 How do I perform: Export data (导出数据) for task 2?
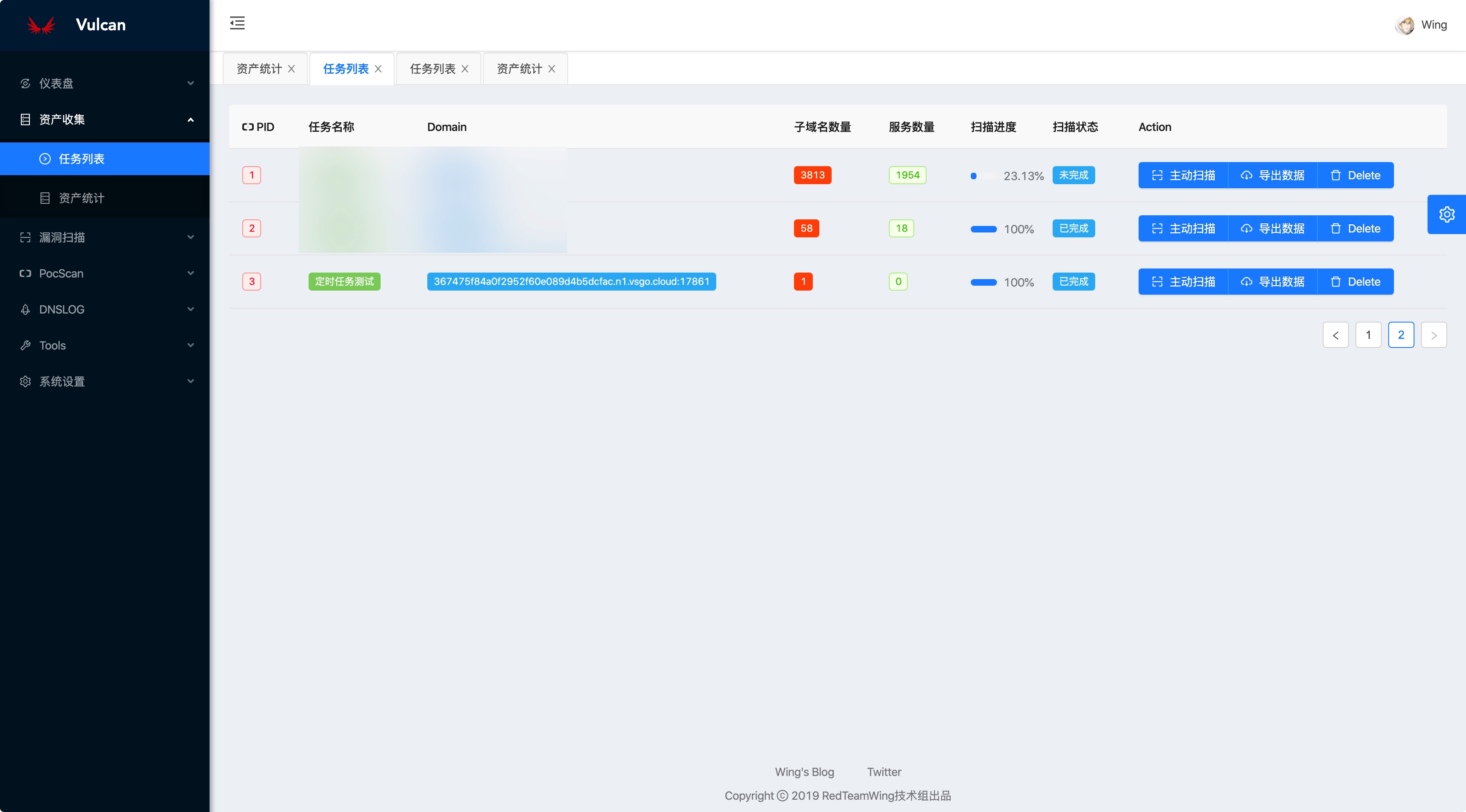1272,229
